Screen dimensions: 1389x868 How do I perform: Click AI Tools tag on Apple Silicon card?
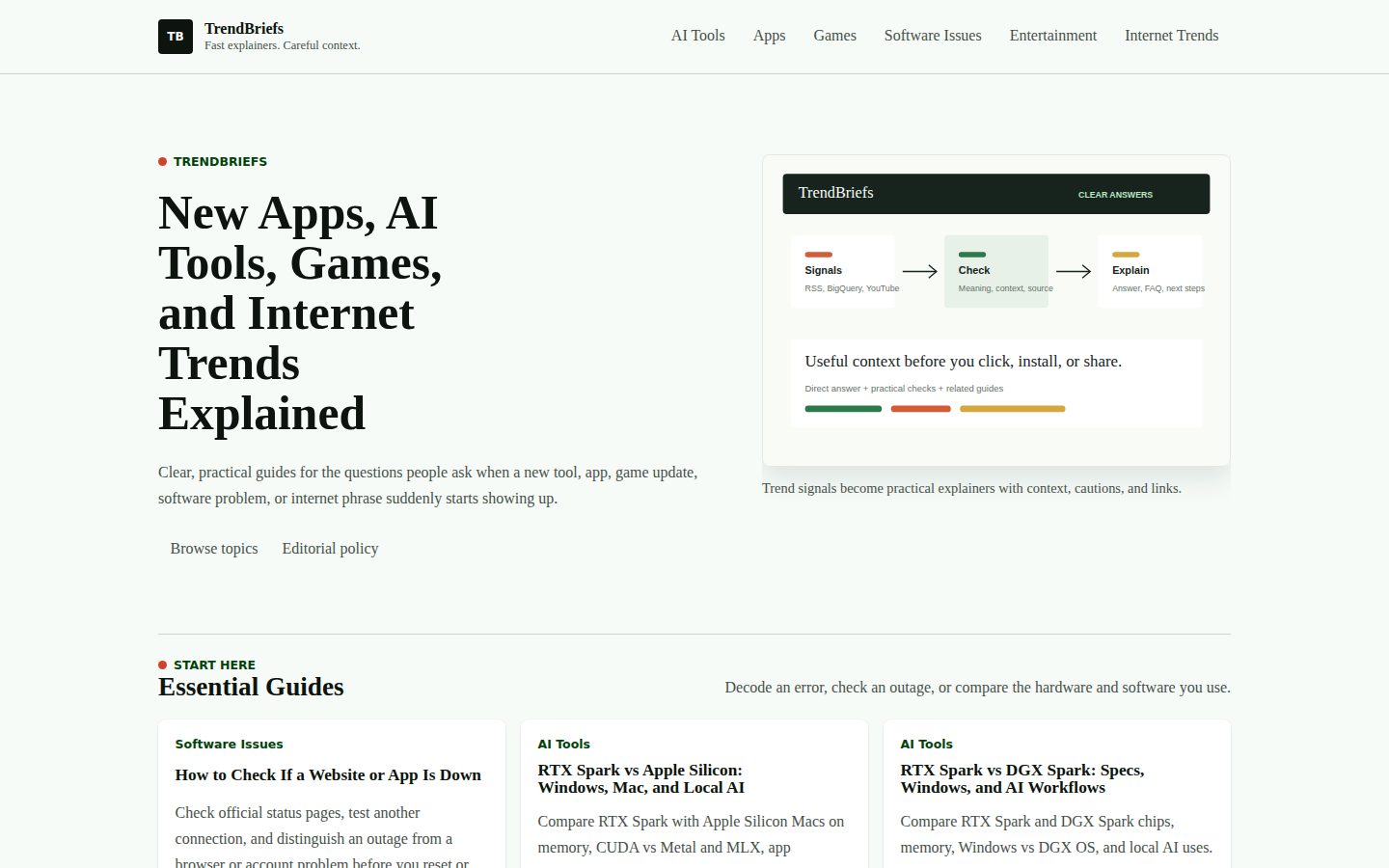(563, 745)
